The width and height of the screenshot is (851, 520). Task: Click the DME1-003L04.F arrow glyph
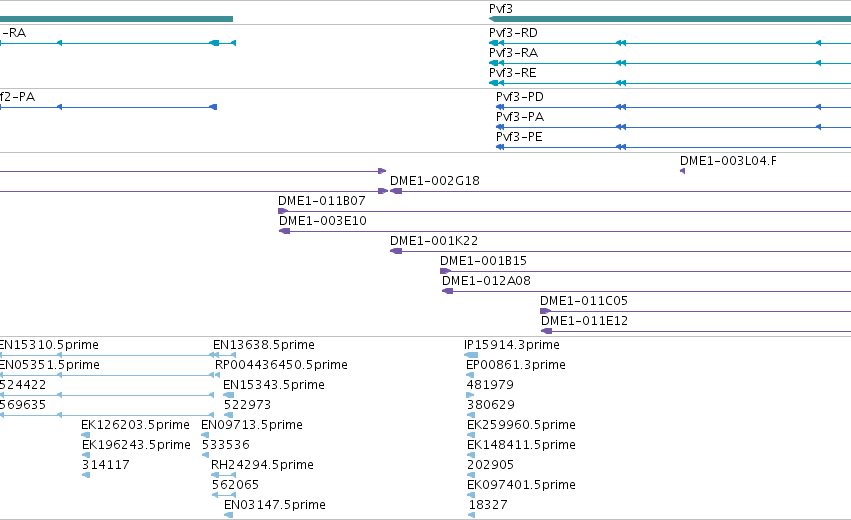pos(682,171)
